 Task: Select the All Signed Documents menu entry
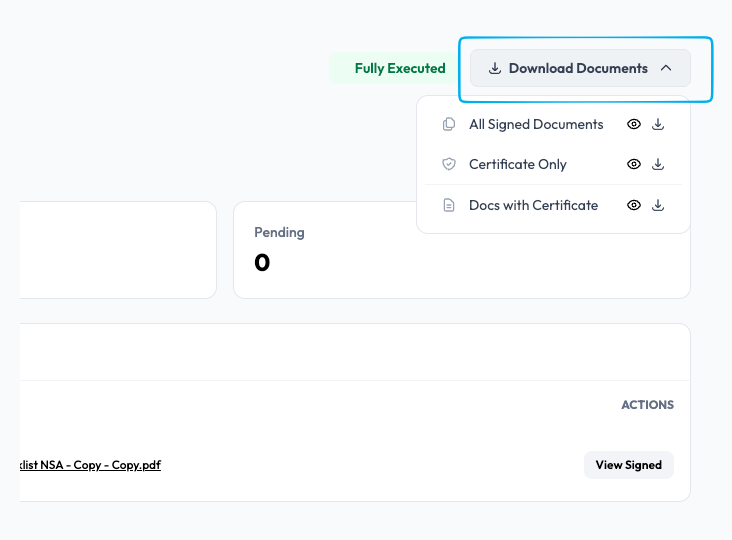pyautogui.click(x=536, y=124)
